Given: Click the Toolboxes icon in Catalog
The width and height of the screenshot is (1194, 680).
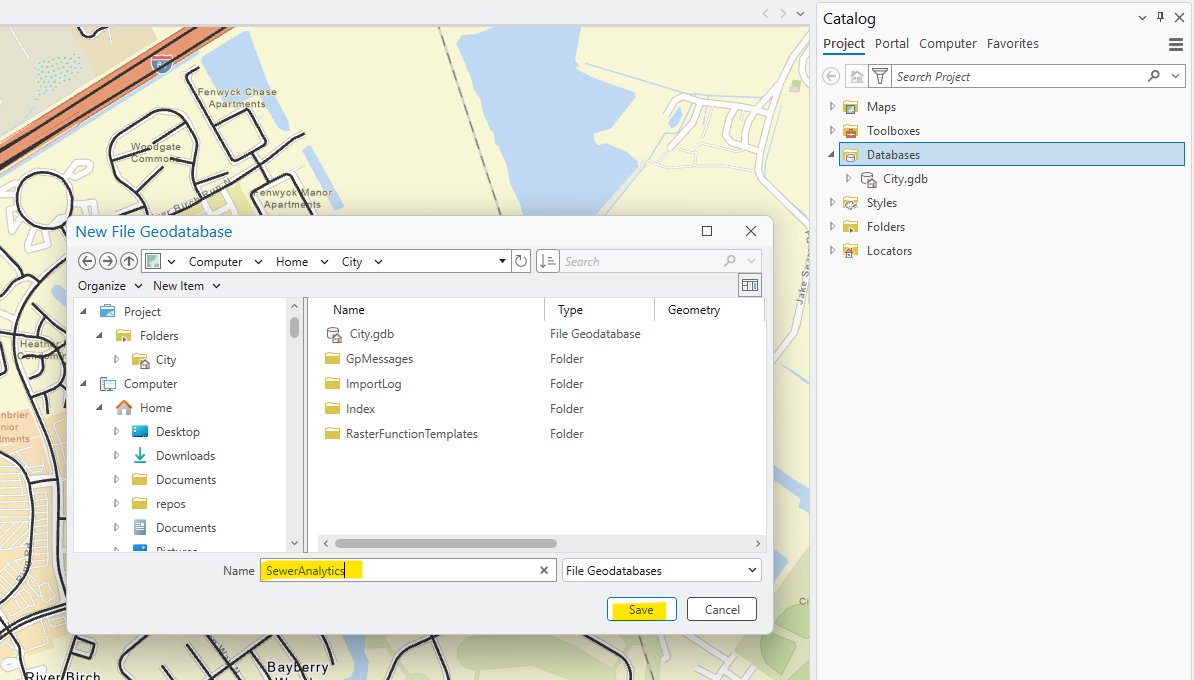Looking at the screenshot, I should [851, 131].
